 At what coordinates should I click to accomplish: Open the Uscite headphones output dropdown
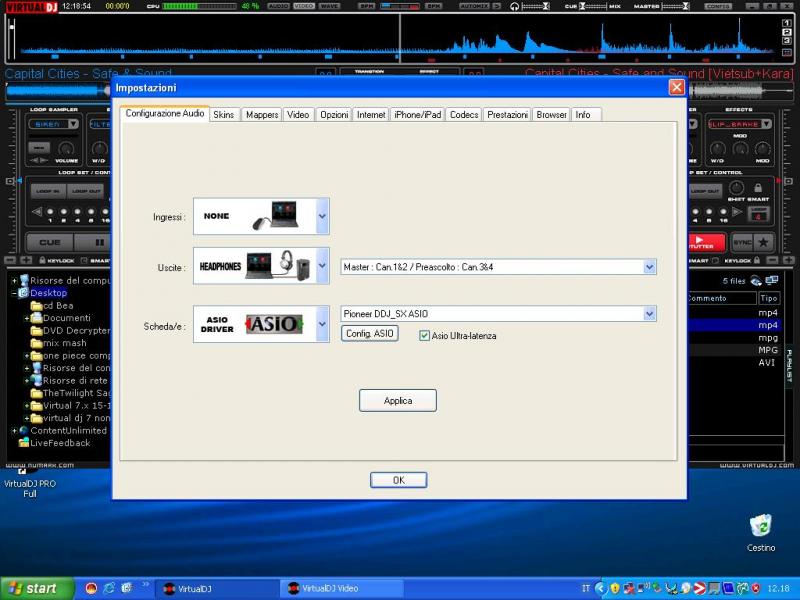(322, 267)
